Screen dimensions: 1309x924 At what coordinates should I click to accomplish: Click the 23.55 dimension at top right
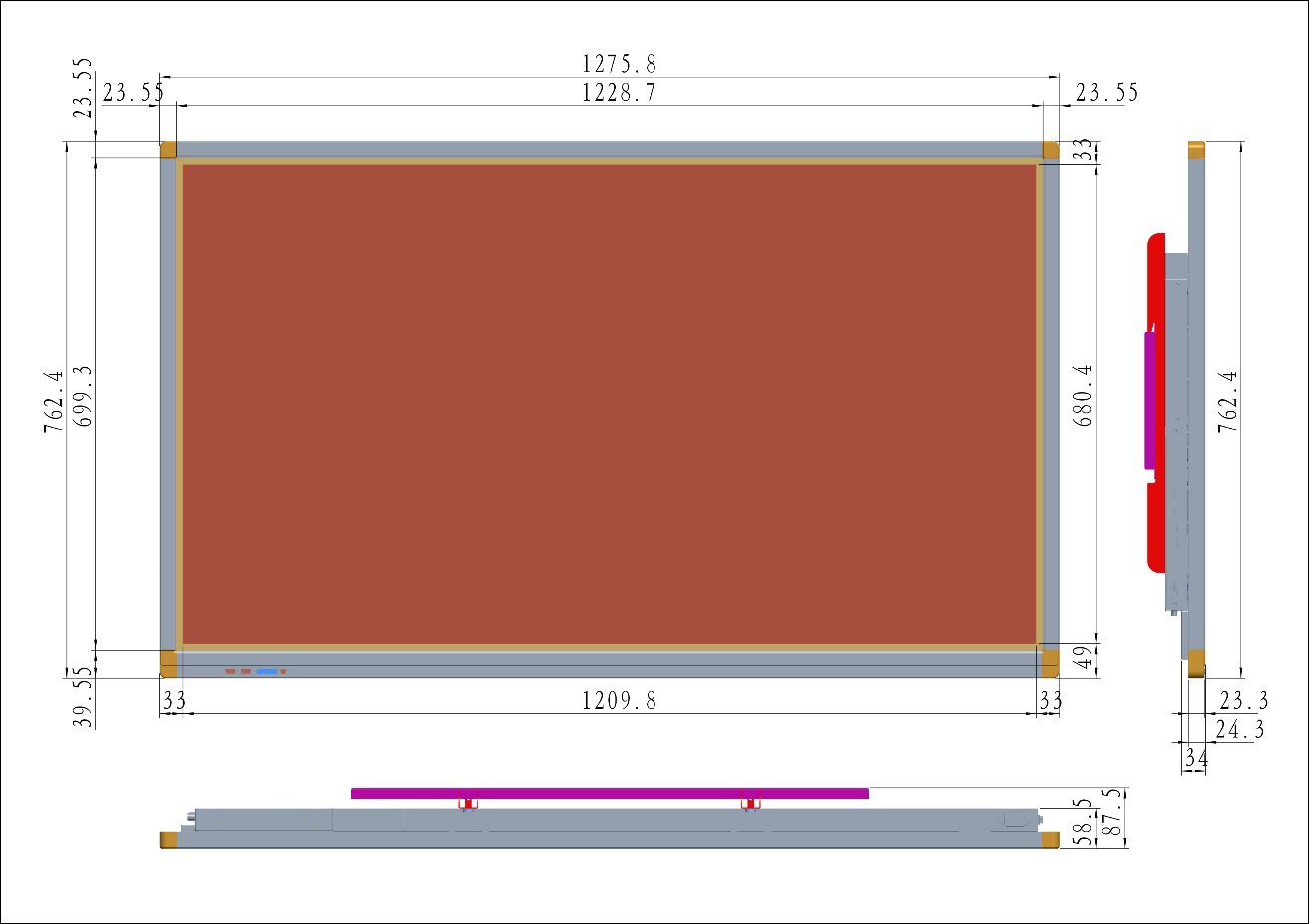pos(1107,93)
